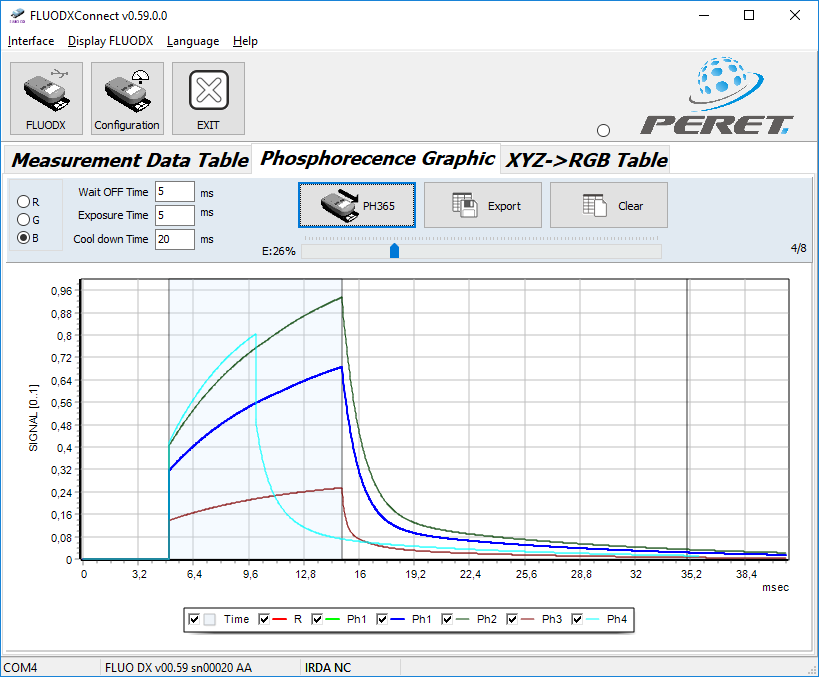Switch to the XYZ->RGB Table tab
The height and width of the screenshot is (677, 819).
click(x=586, y=160)
